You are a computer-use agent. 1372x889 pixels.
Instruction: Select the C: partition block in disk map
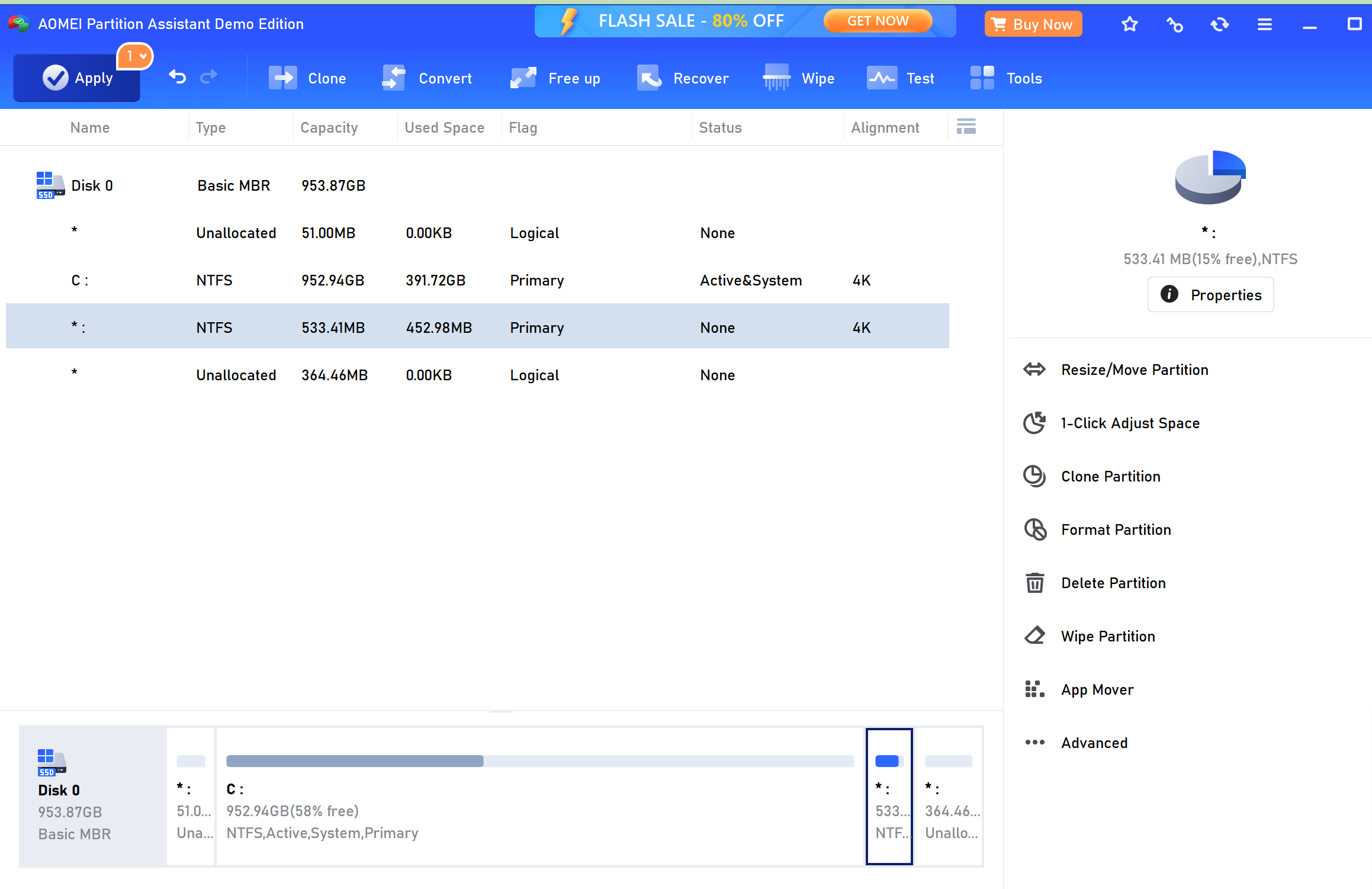(x=540, y=797)
